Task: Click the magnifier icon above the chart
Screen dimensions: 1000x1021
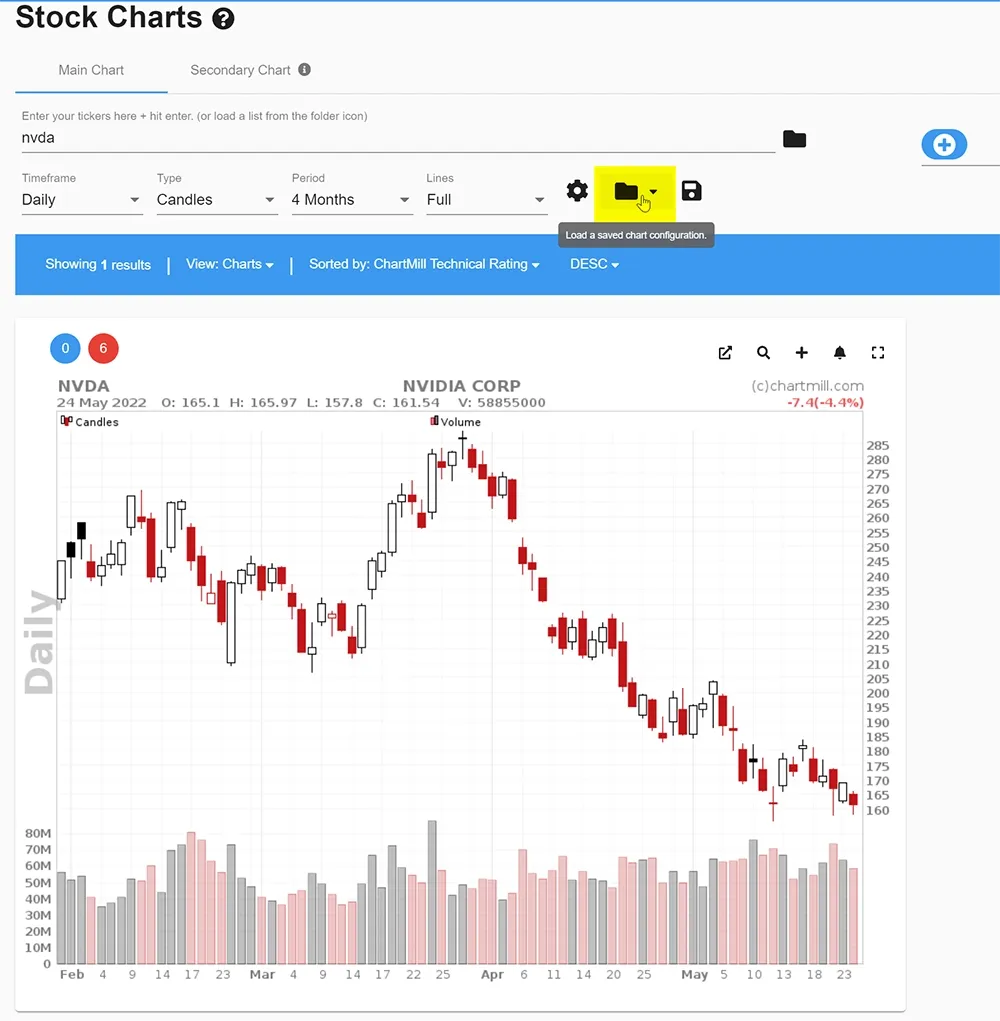Action: coord(763,352)
